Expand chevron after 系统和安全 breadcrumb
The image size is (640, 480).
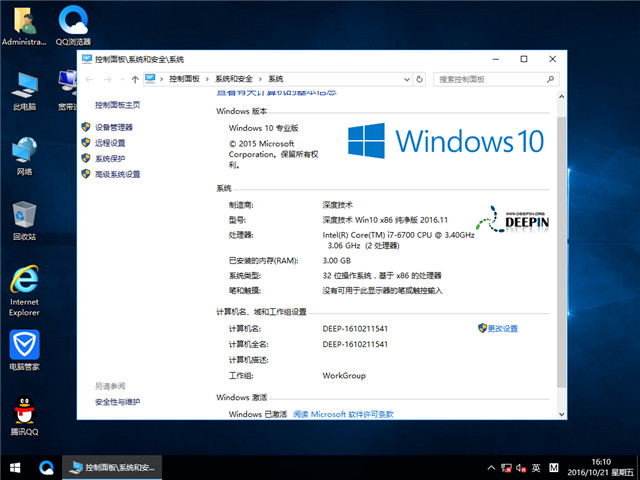(x=260, y=79)
